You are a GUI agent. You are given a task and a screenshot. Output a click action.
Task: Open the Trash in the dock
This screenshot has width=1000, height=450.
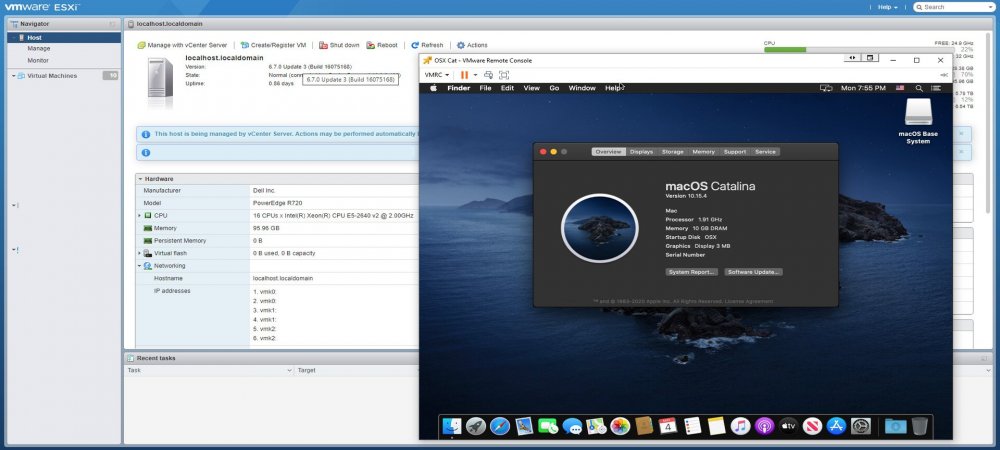click(x=920, y=426)
